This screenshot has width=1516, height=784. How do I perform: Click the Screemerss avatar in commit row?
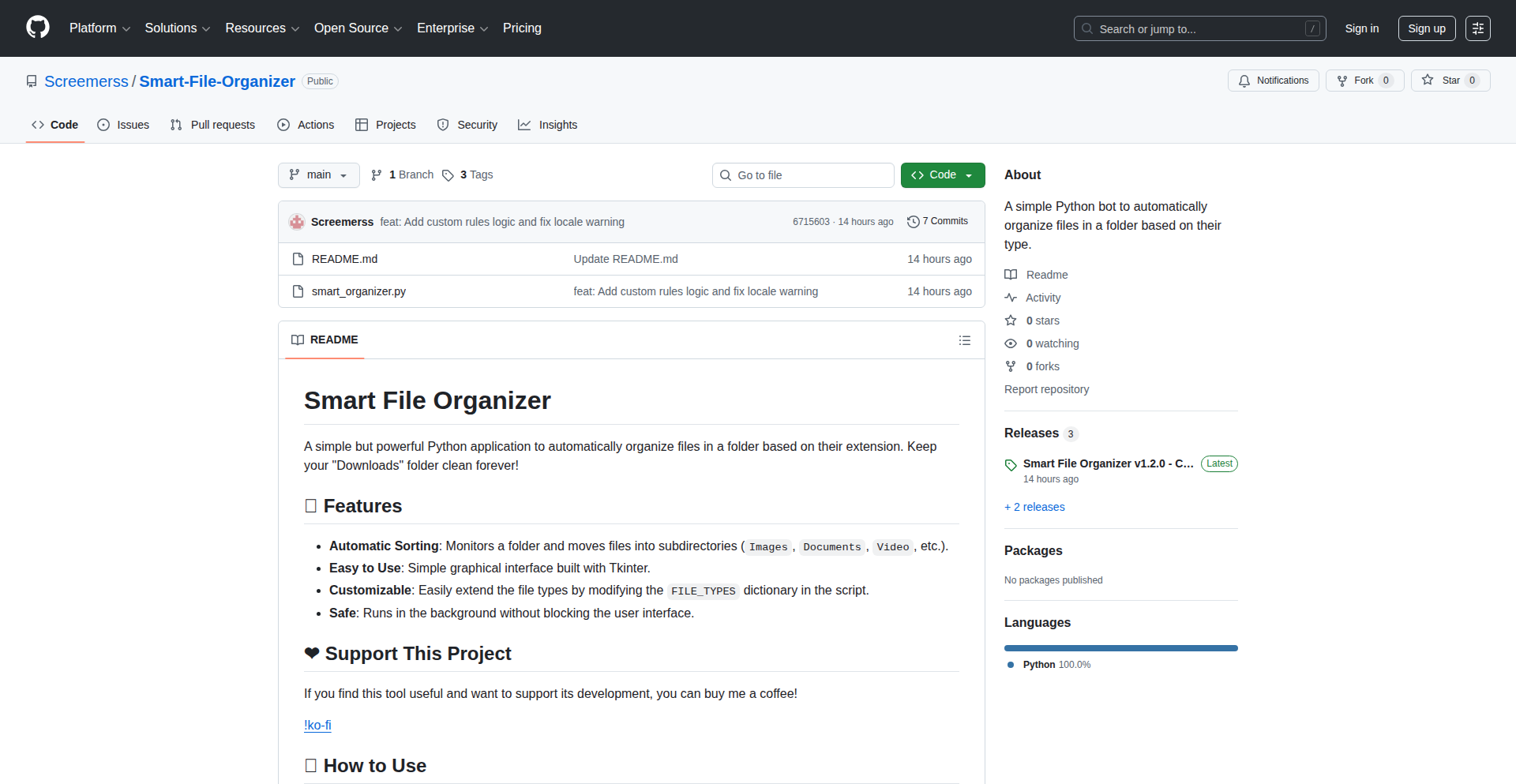click(x=297, y=222)
